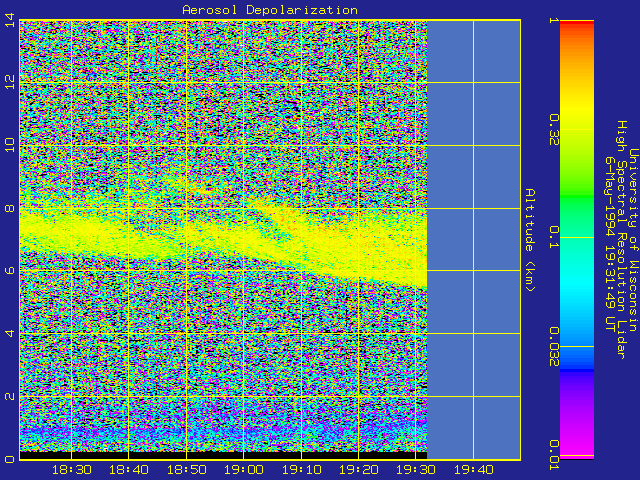640x480 pixels.
Task: Click the colorbar value label 0.32
Action: [x=553, y=129]
